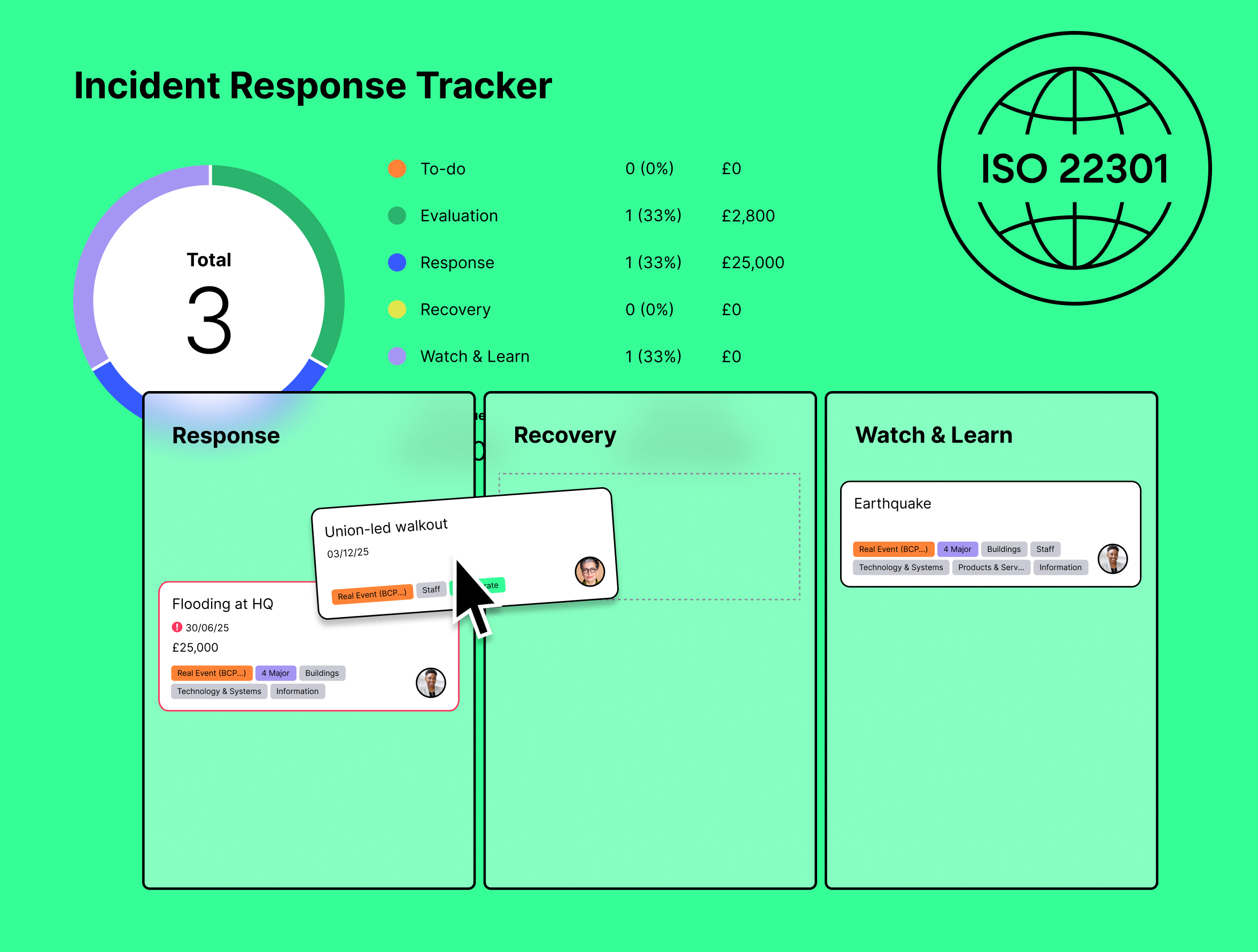Open assignee avatar on Union-led walkout card
The image size is (1258, 952).
(589, 571)
